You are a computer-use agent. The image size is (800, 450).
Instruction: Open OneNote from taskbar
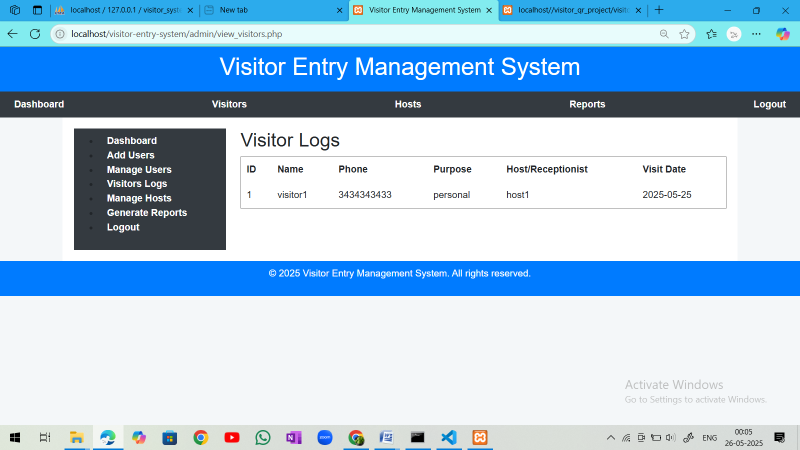tap(294, 438)
